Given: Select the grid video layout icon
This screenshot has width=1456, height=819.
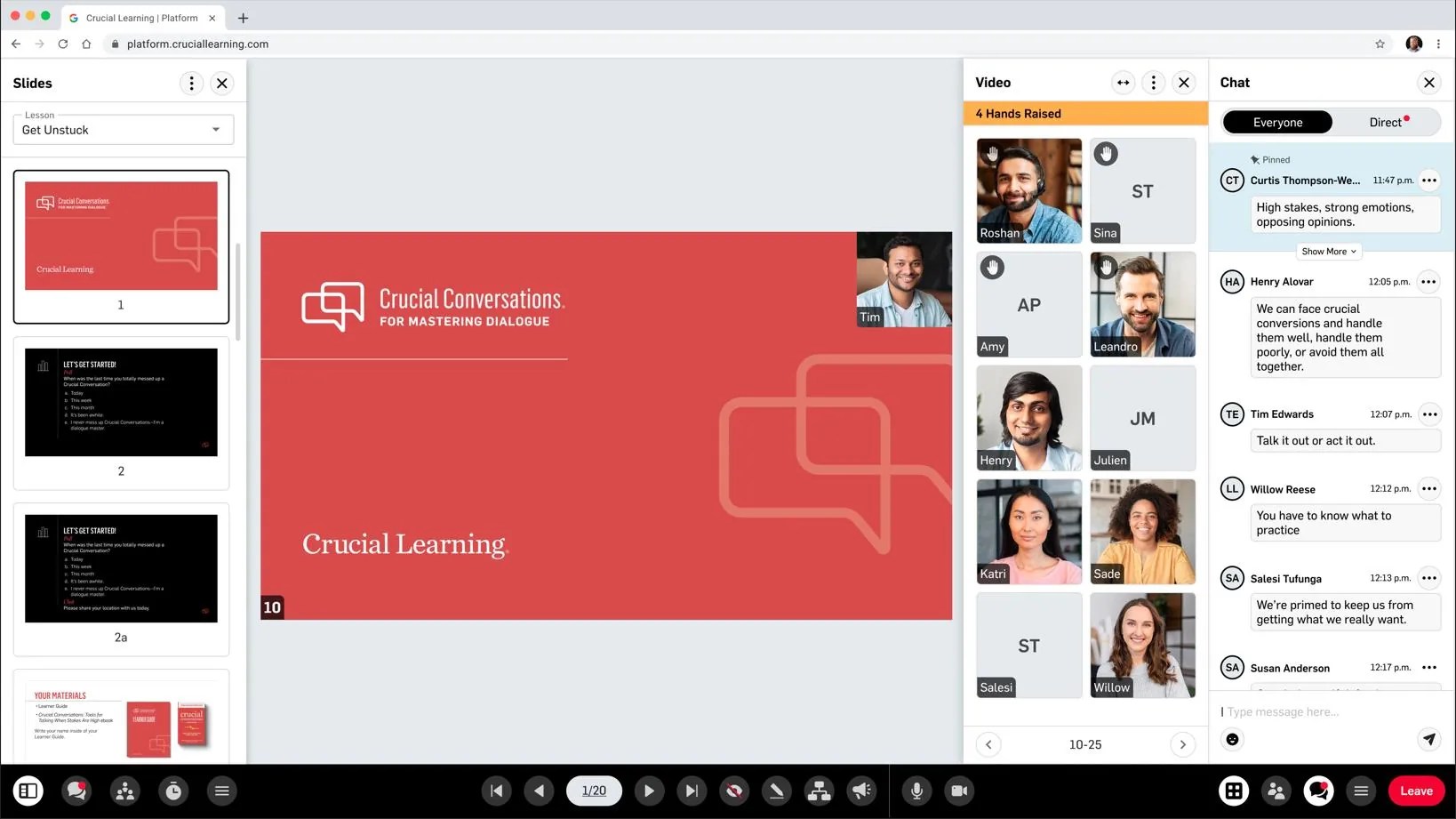Looking at the screenshot, I should tap(1232, 790).
